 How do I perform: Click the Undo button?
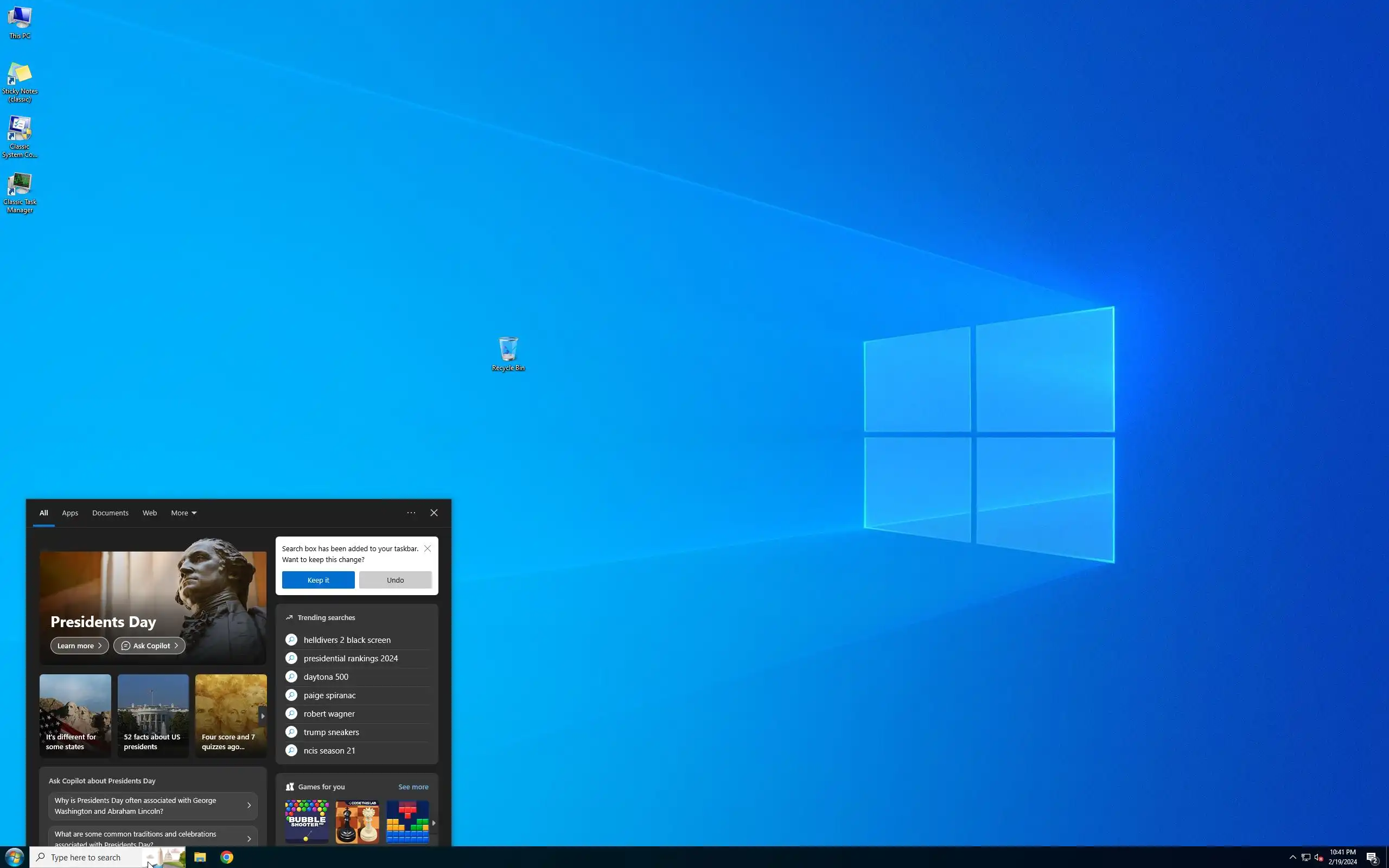(395, 580)
